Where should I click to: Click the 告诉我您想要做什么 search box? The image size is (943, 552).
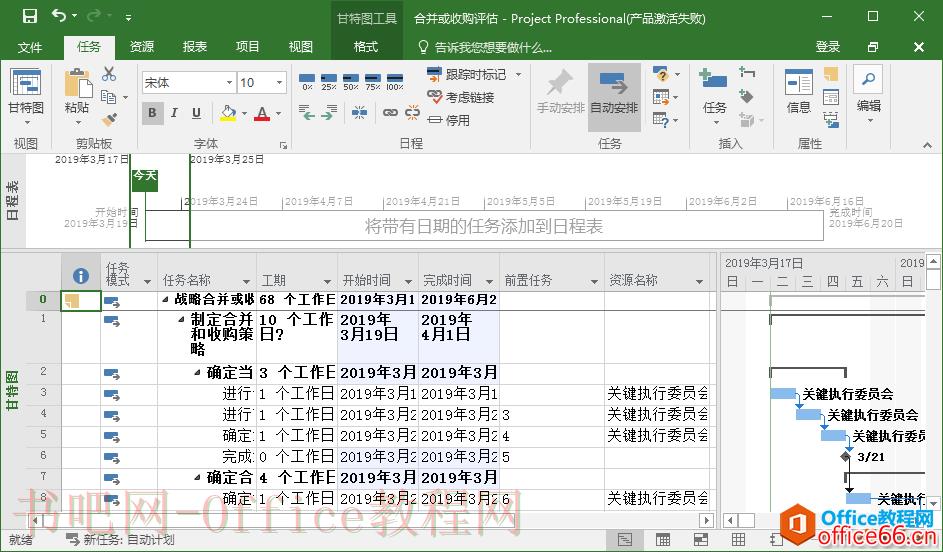coord(485,47)
